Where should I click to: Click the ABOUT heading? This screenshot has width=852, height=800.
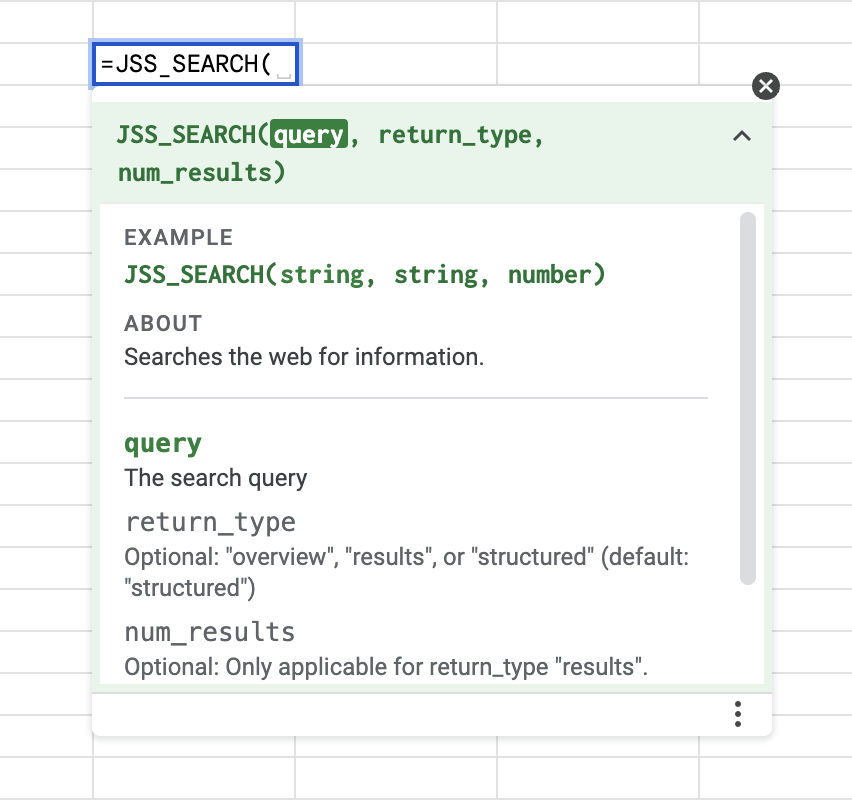[163, 323]
